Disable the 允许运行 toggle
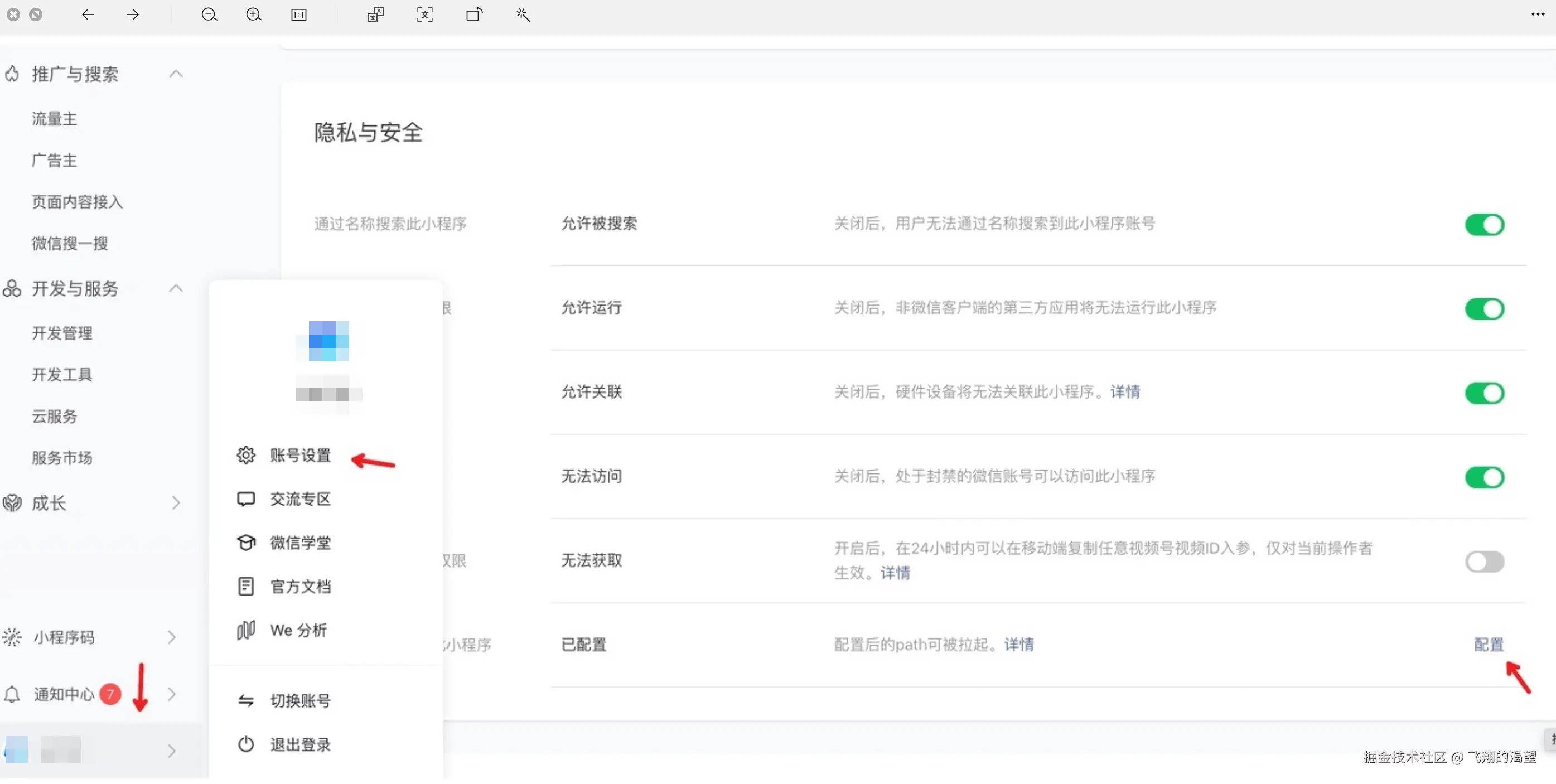The width and height of the screenshot is (1556, 784). click(1484, 309)
